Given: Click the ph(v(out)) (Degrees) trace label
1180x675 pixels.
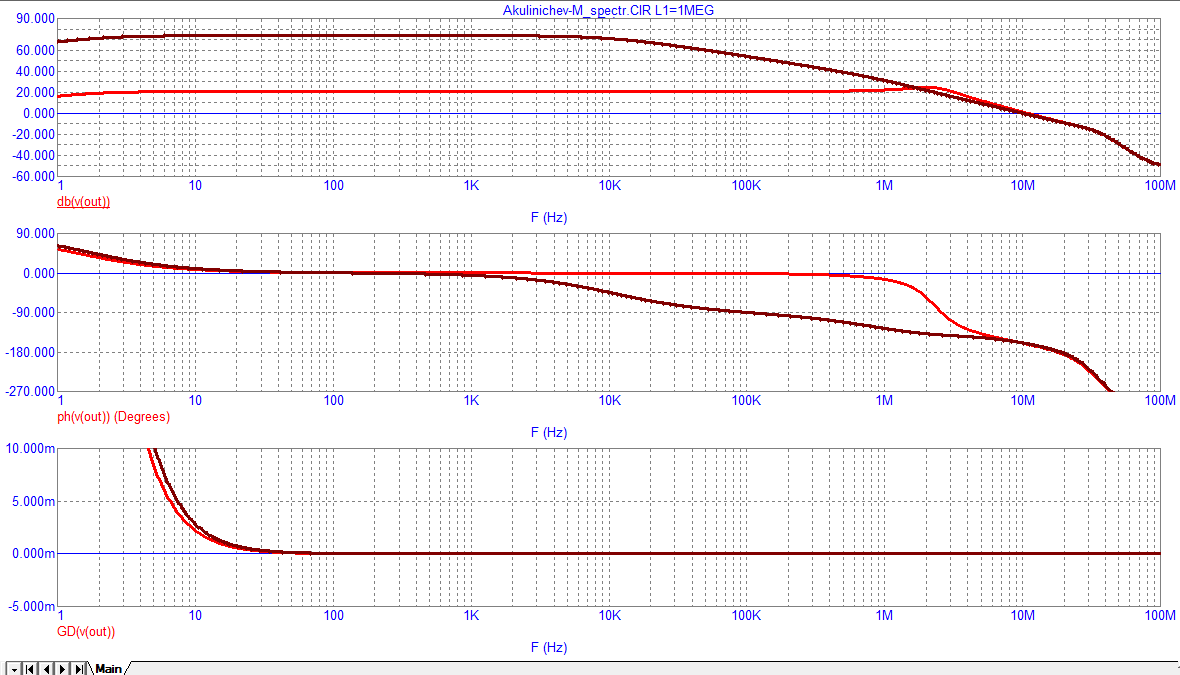Looking at the screenshot, I should pos(114,417).
